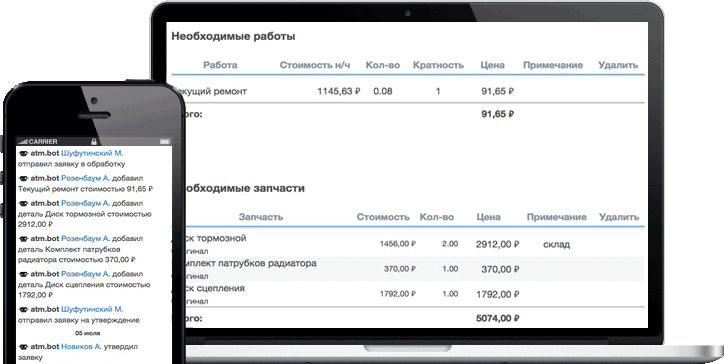Click 'Стоимость' header in the parts table
724x364 pixels.
point(383,217)
